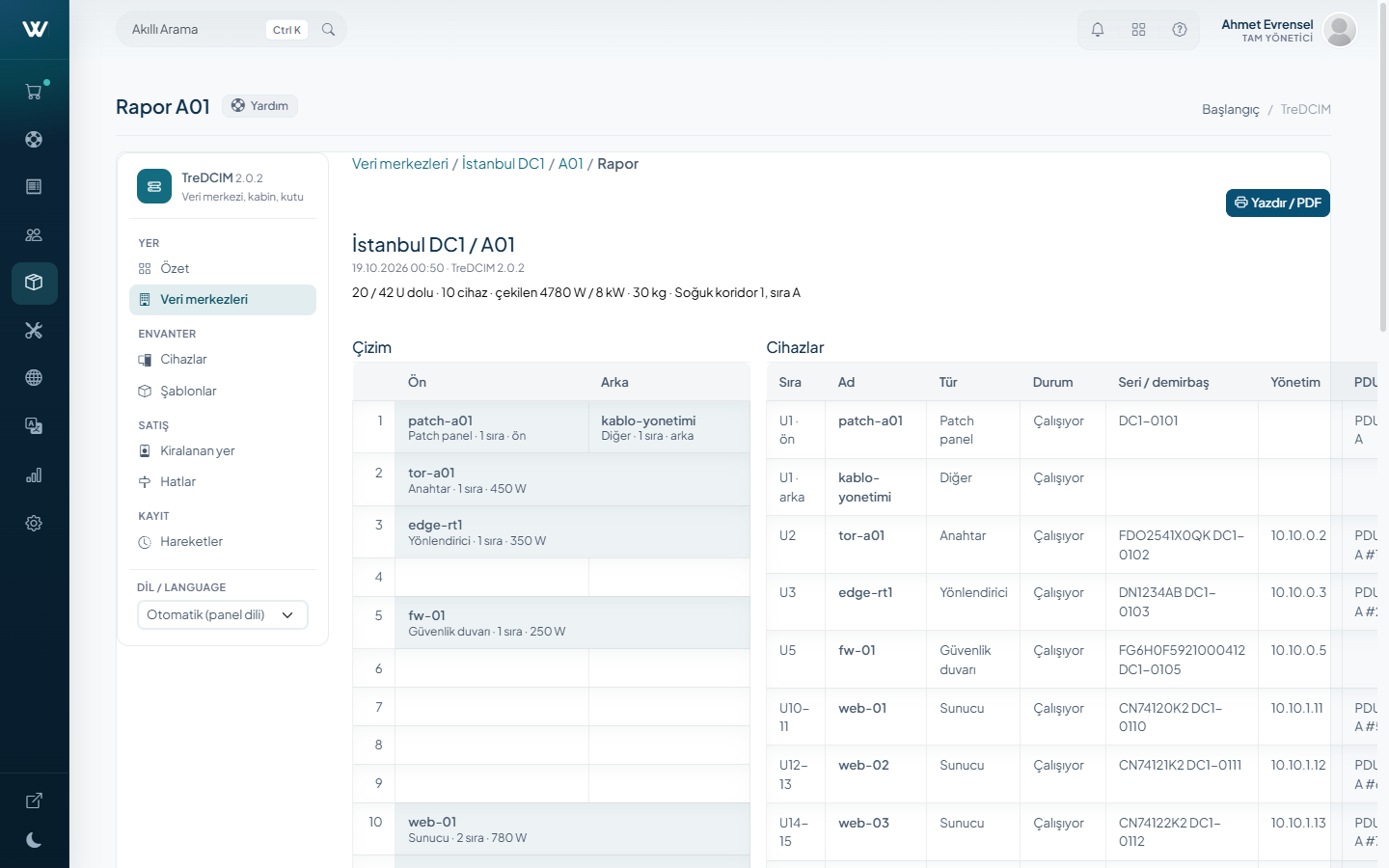Open the server list sidebar icon
1389x868 pixels.
34,186
